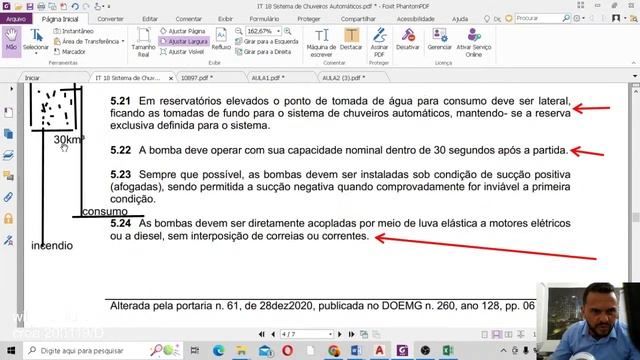
Task: Open the layers panel in left sidebar
Action: click(x=8, y=155)
